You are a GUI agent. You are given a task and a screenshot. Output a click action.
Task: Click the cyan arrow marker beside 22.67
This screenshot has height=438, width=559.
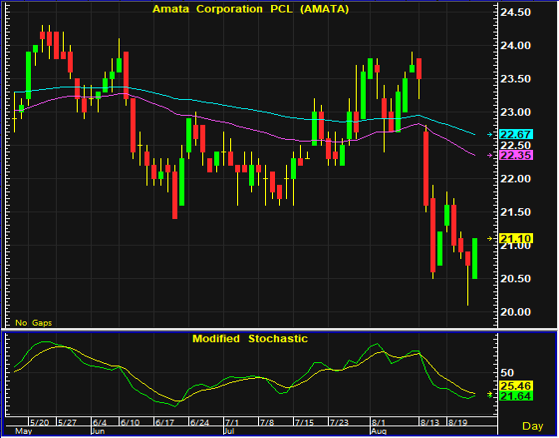(x=490, y=134)
